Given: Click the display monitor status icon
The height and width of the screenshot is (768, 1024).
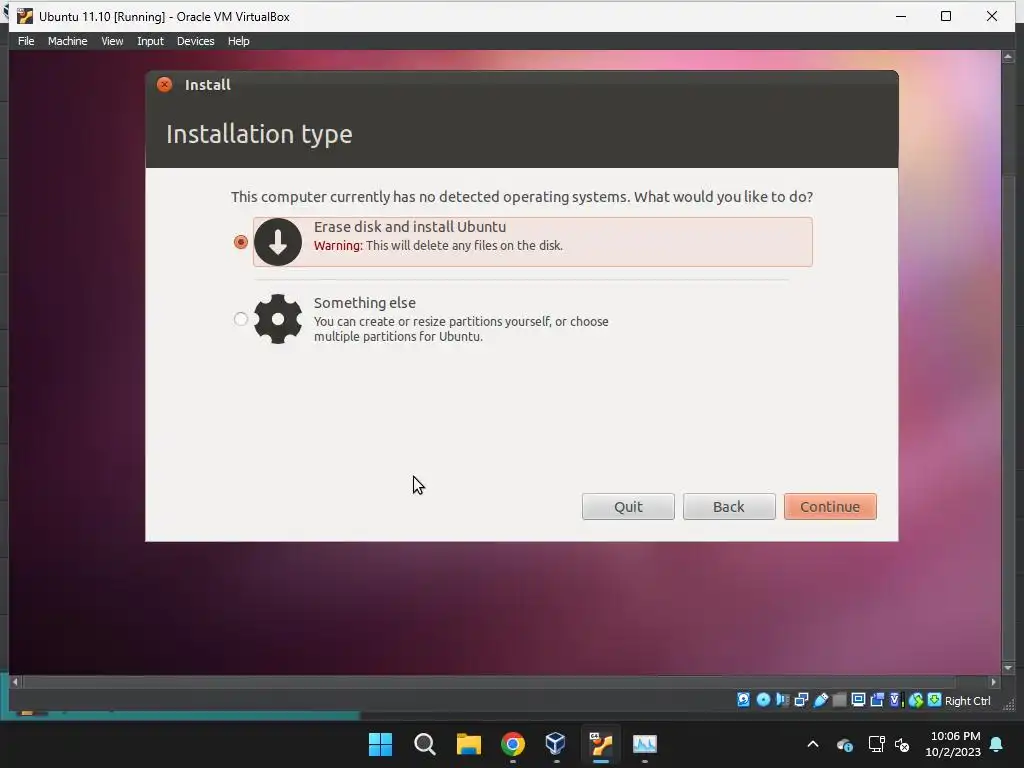Looking at the screenshot, I should click(858, 700).
